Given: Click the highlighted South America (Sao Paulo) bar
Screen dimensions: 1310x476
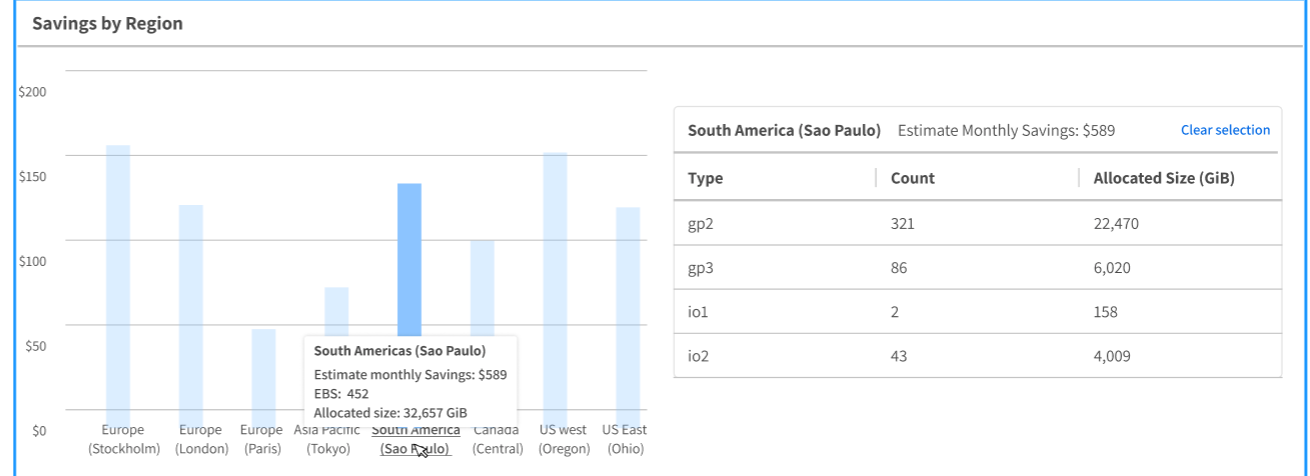Looking at the screenshot, I should click(x=409, y=258).
